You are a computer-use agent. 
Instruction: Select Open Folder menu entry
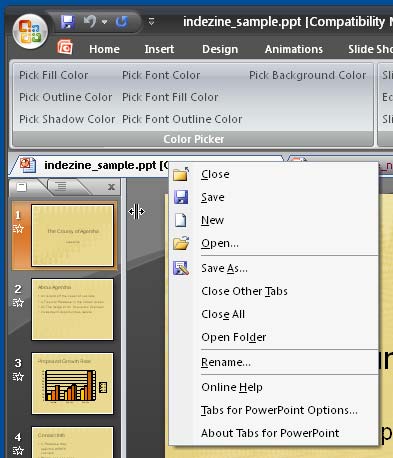coord(273,337)
